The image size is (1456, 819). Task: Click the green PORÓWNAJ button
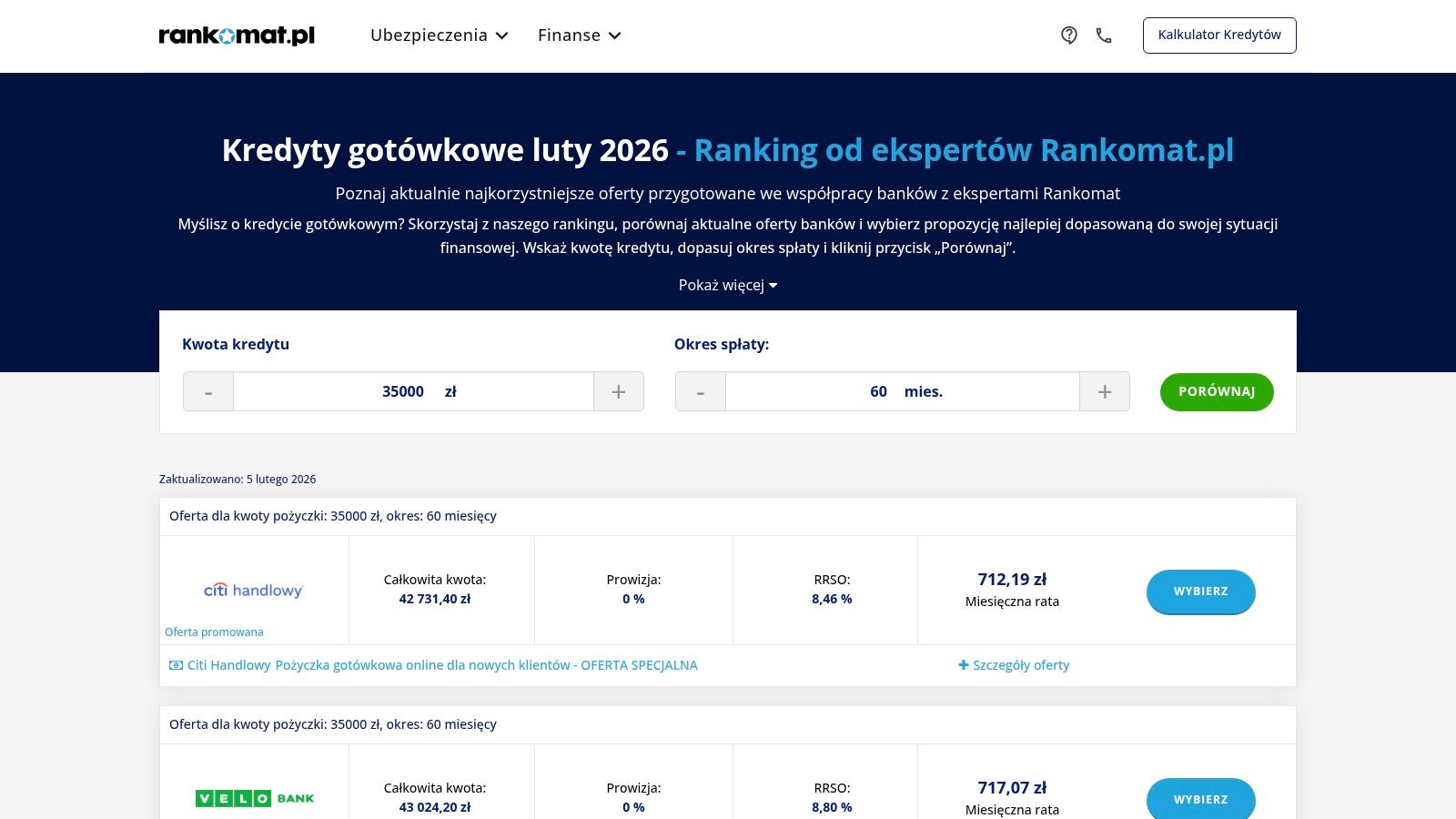1217,391
